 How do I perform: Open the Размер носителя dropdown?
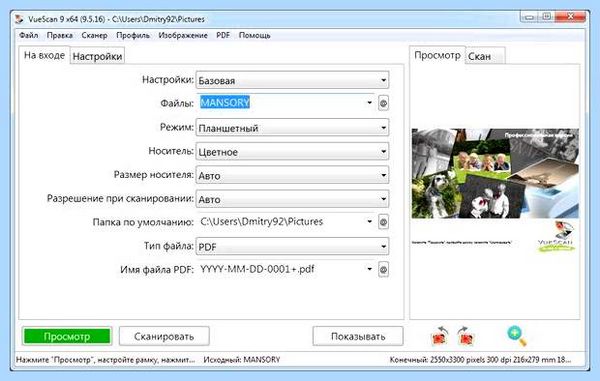click(292, 176)
